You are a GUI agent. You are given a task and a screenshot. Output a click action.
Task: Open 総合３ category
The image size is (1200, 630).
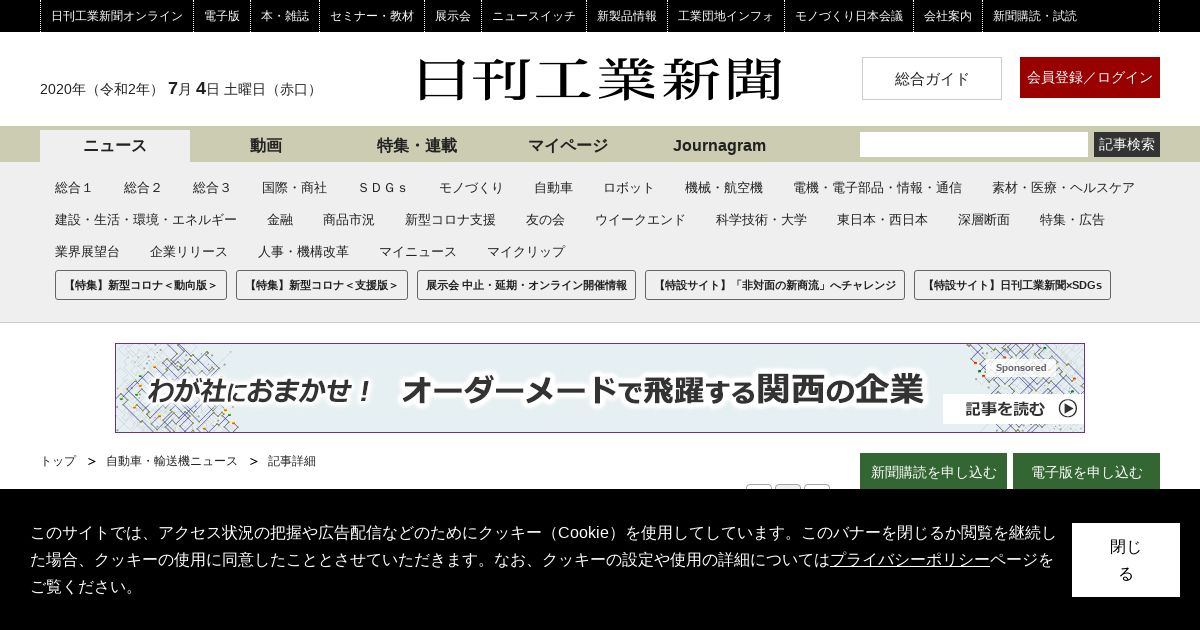pyautogui.click(x=212, y=188)
